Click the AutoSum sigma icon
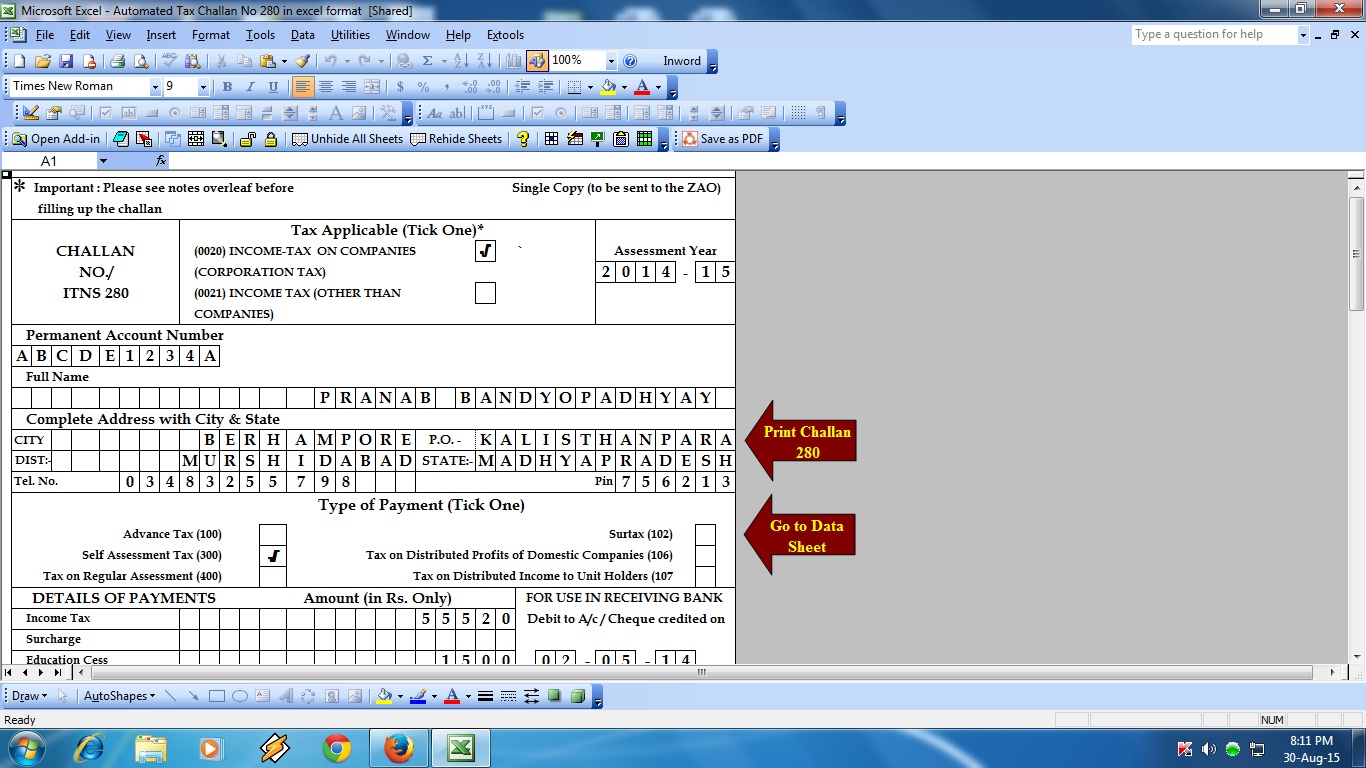Image resolution: width=1366 pixels, height=768 pixels. (427, 61)
